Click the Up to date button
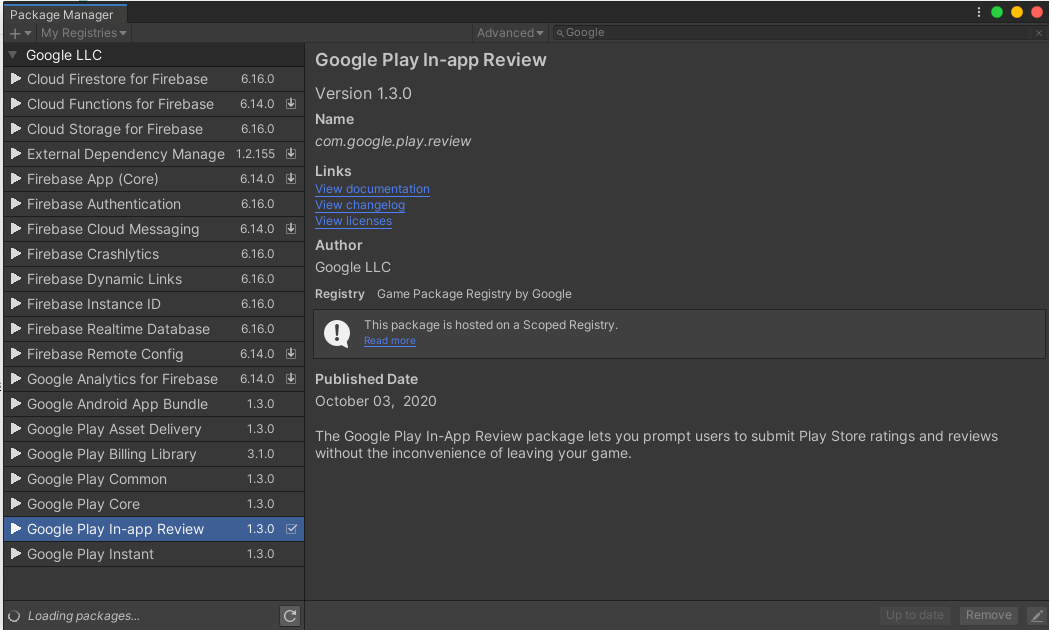1049x630 pixels. pyautogui.click(x=915, y=615)
